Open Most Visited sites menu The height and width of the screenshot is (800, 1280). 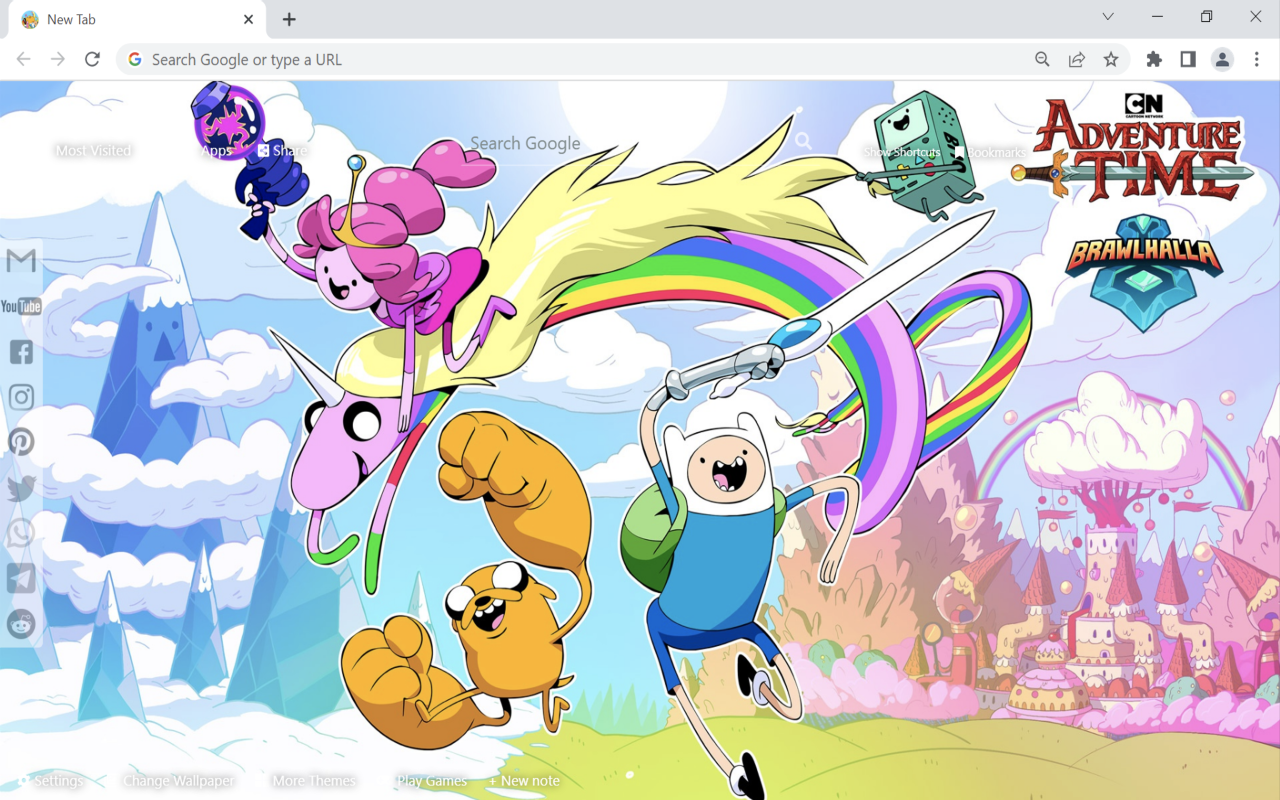click(x=93, y=151)
